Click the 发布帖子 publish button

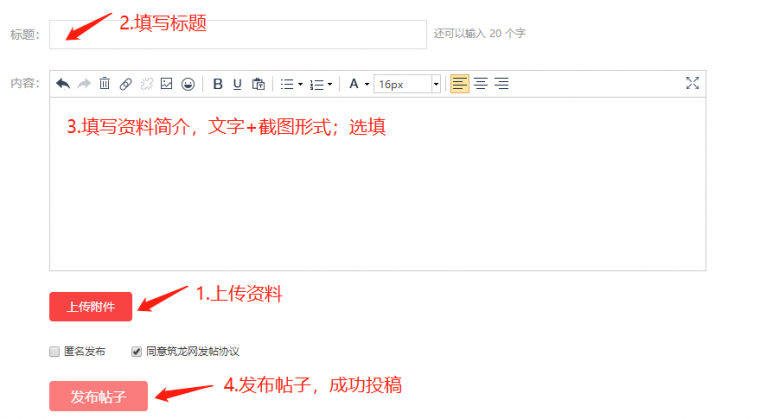point(98,396)
